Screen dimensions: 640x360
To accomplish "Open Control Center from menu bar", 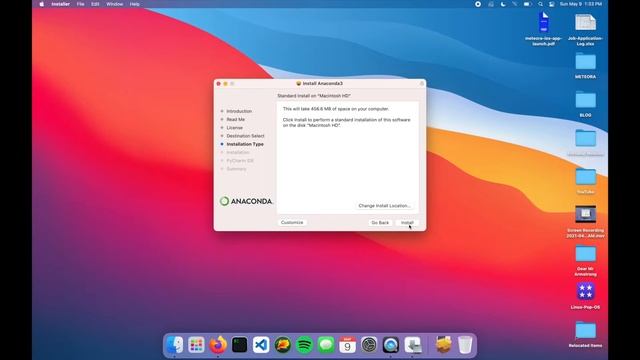I will pos(552,4).
